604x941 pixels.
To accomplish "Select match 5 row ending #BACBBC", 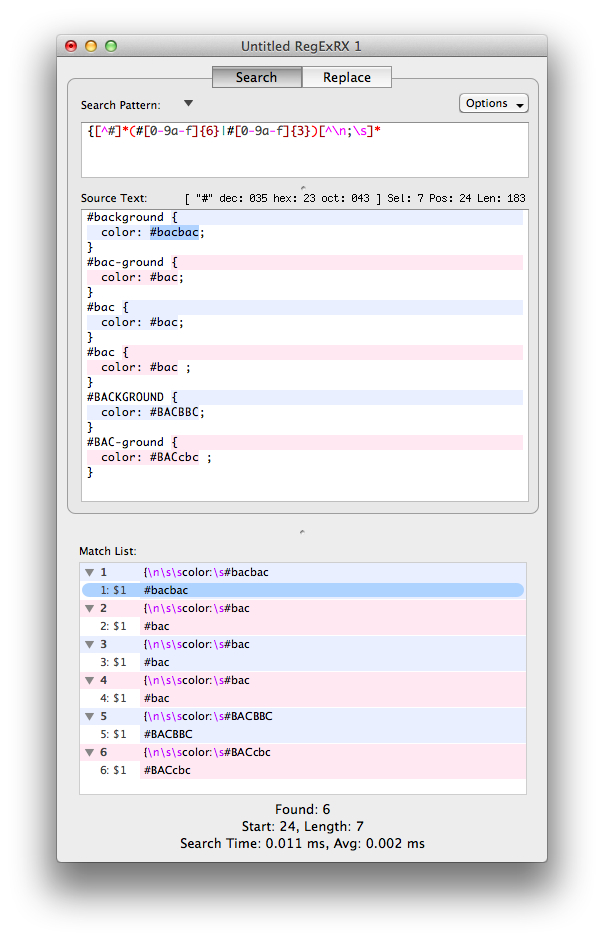I will point(303,717).
